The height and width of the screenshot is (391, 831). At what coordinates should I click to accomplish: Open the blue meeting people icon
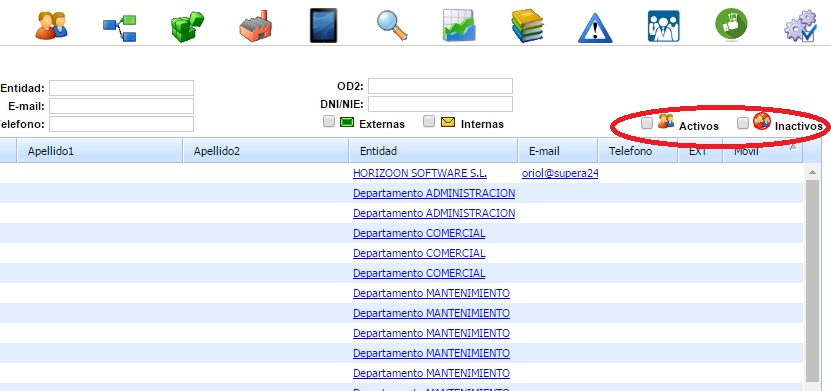click(664, 26)
